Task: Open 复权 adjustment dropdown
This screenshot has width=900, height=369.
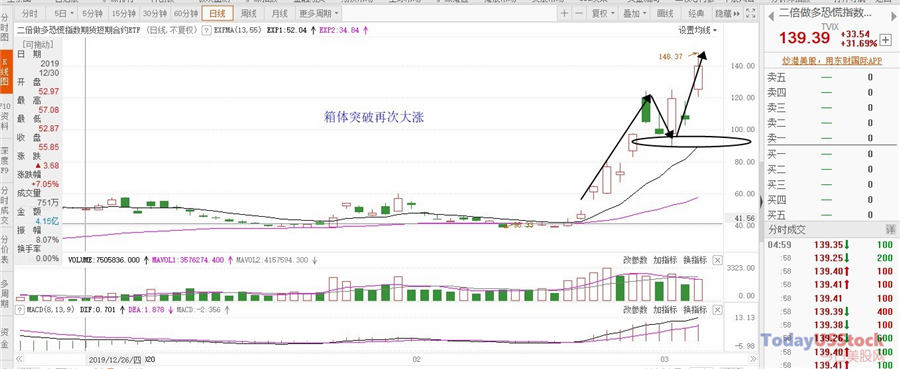Action: tap(602, 13)
